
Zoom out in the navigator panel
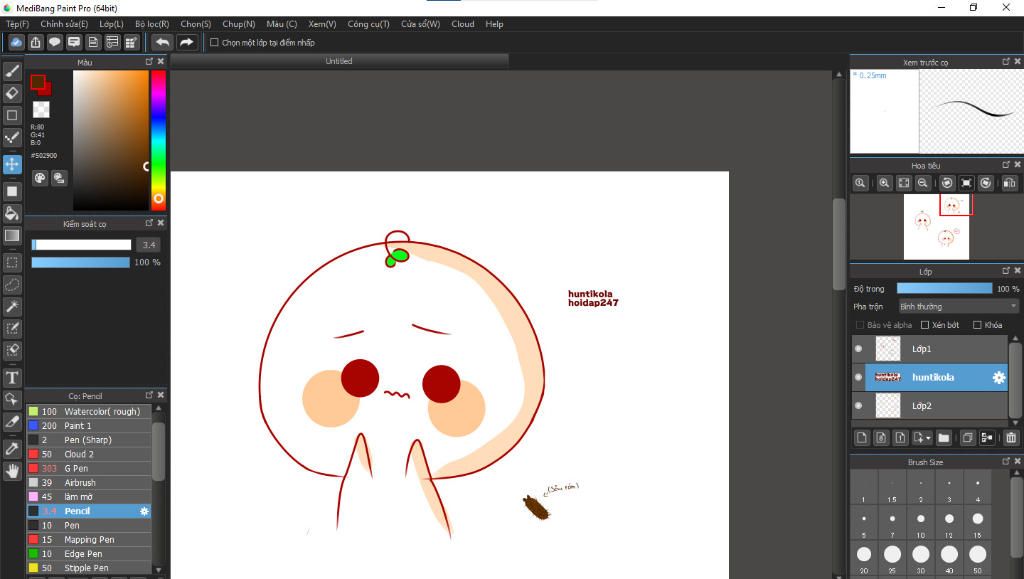click(x=922, y=183)
